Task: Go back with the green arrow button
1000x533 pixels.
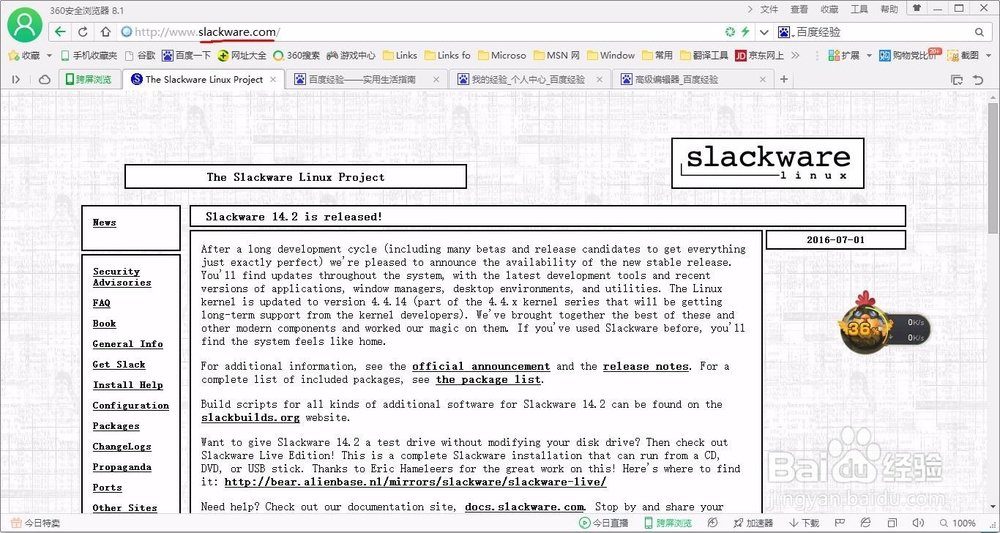Action: [x=60, y=32]
